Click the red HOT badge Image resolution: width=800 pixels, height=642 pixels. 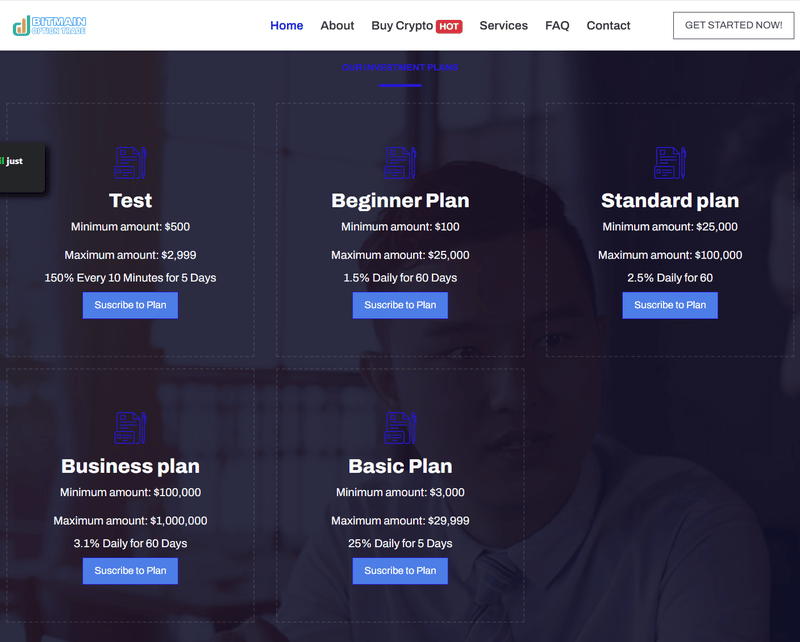pos(449,27)
